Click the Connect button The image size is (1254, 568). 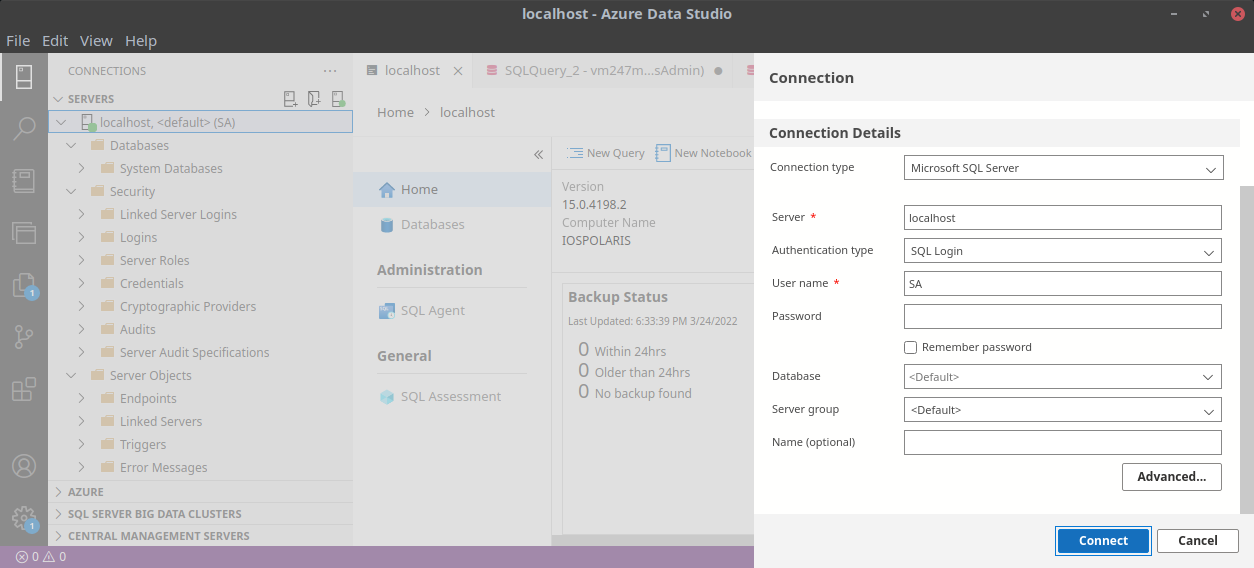click(x=1104, y=541)
